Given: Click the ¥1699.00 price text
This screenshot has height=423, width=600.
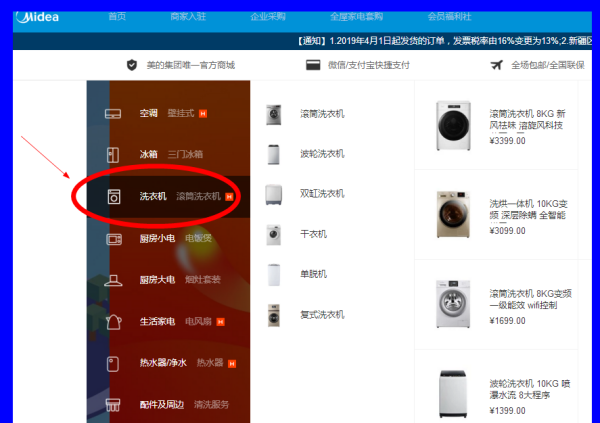Looking at the screenshot, I should click(507, 321).
